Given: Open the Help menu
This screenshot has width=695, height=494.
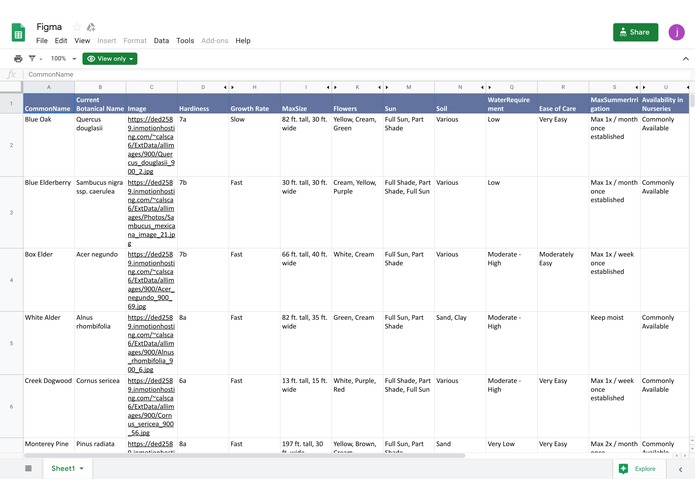Looking at the screenshot, I should tap(242, 41).
